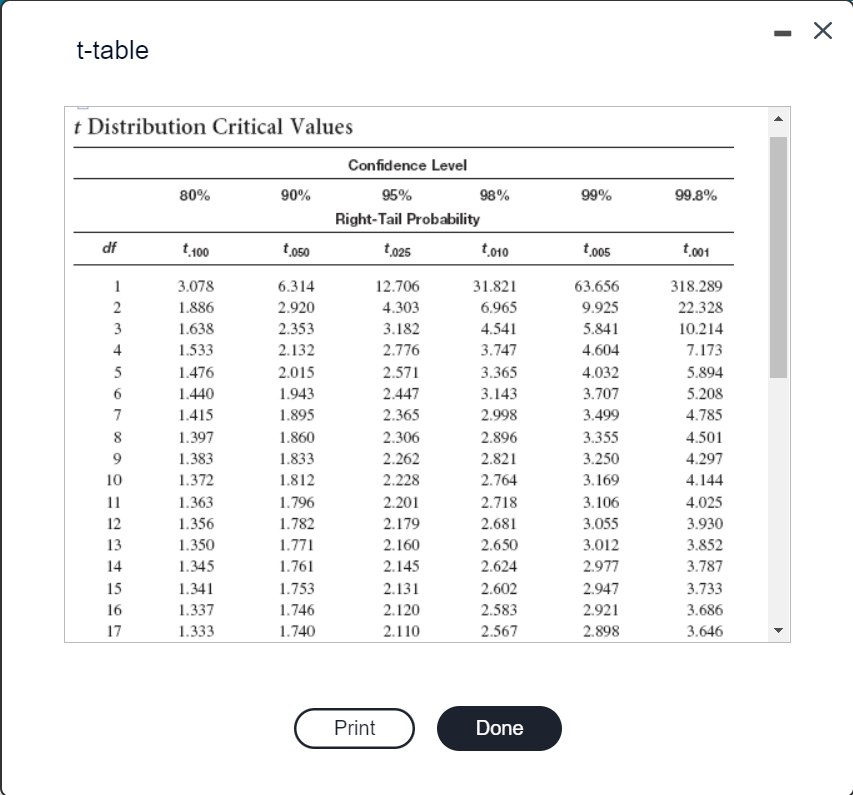Select the value 1.943 in row 6
The width and height of the screenshot is (853, 795).
click(x=296, y=393)
